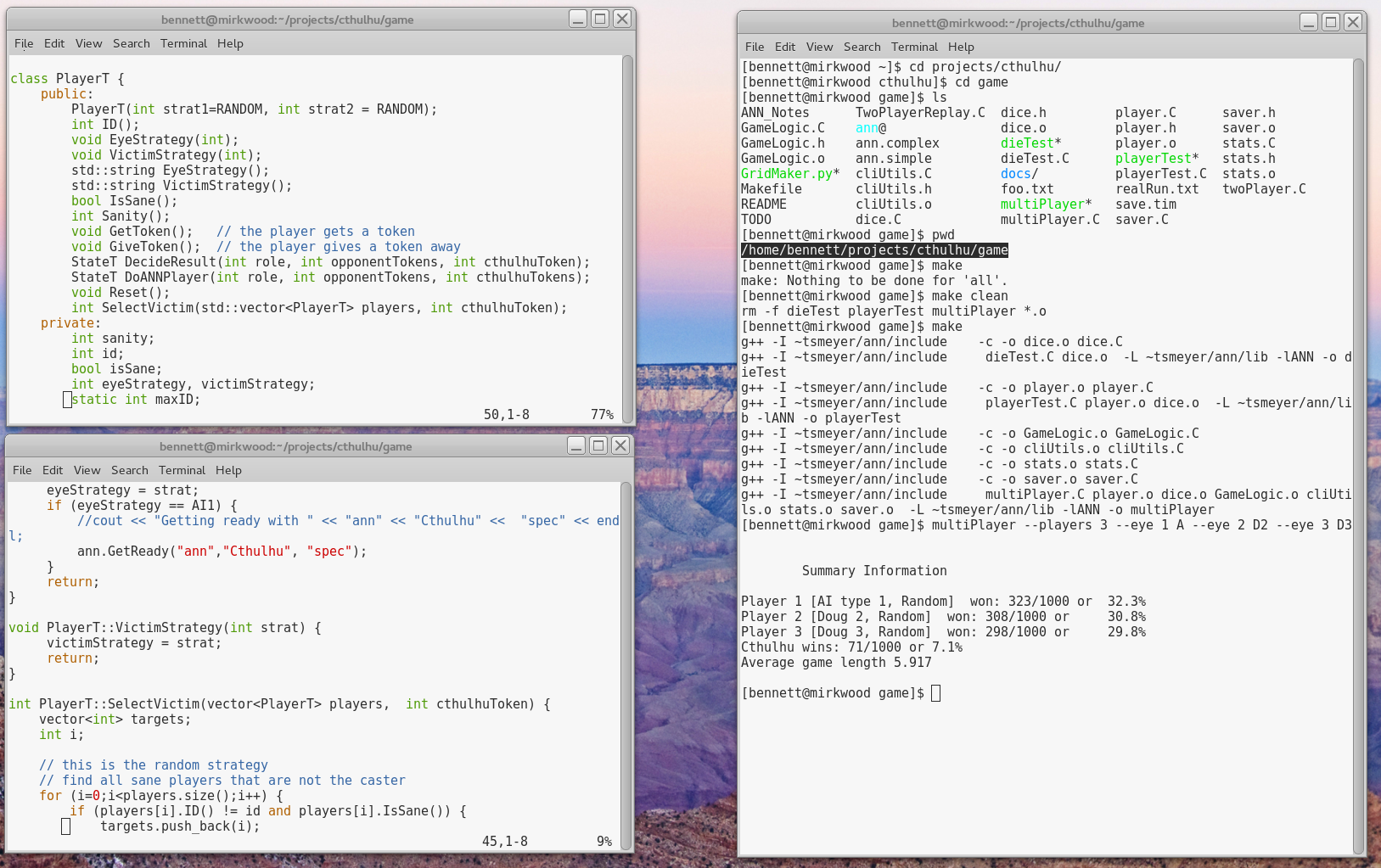The image size is (1381, 868).
Task: Open Search menu in the top-left terminal
Action: point(131,43)
